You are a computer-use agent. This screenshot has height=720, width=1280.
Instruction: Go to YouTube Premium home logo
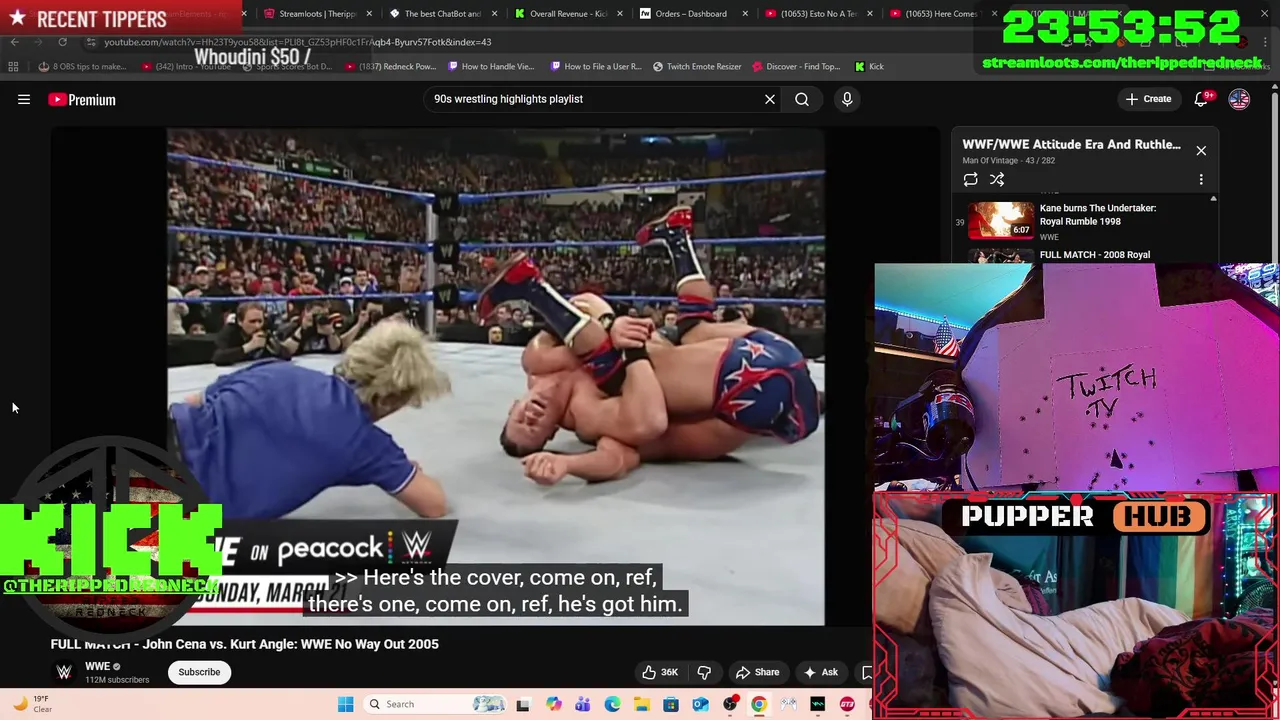click(x=82, y=99)
